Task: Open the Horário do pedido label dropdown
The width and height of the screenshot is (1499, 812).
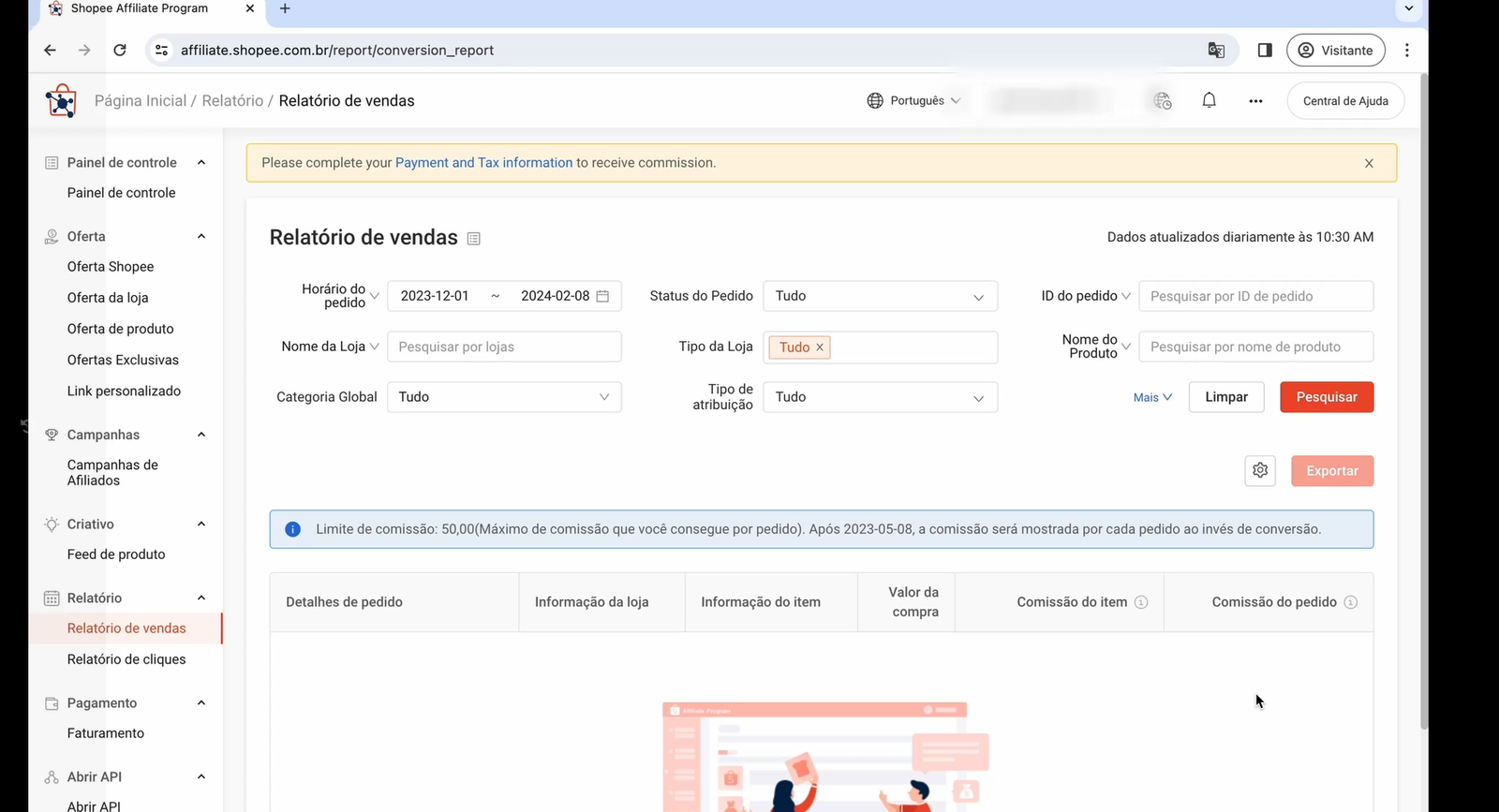Action: coord(338,296)
